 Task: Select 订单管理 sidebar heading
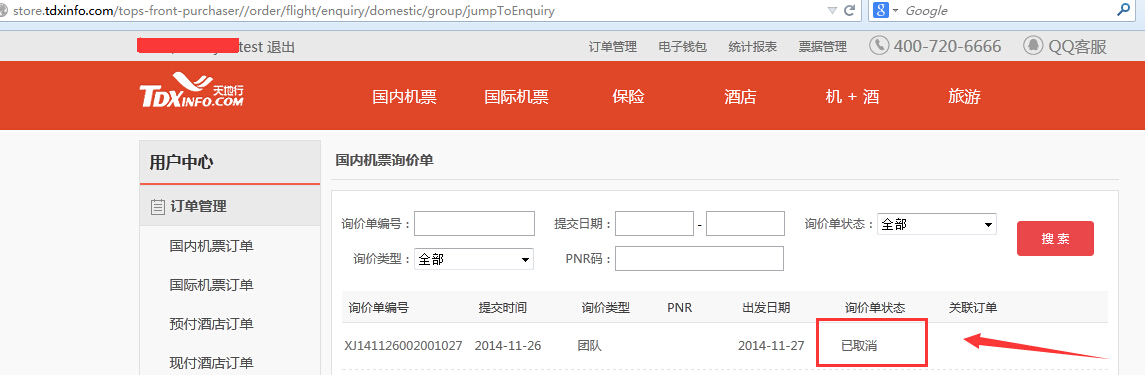pos(198,206)
